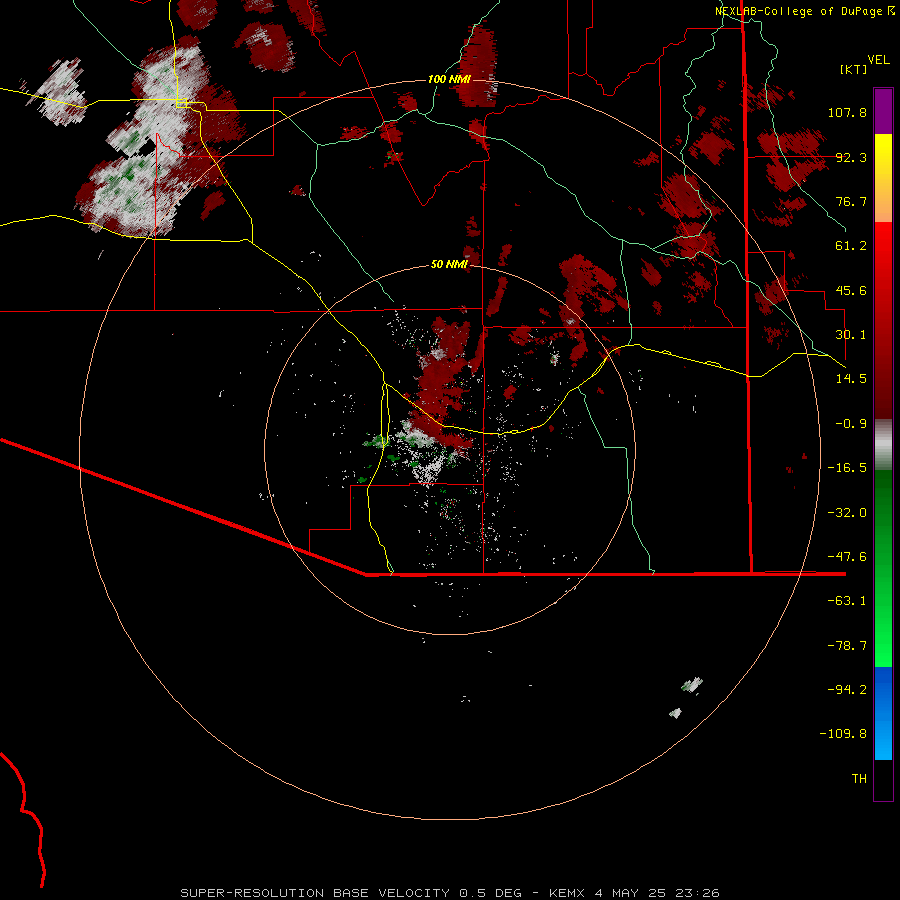Viewport: 900px width, 900px height.
Task: Click the 107.8 velocity scale value
Action: point(847,112)
